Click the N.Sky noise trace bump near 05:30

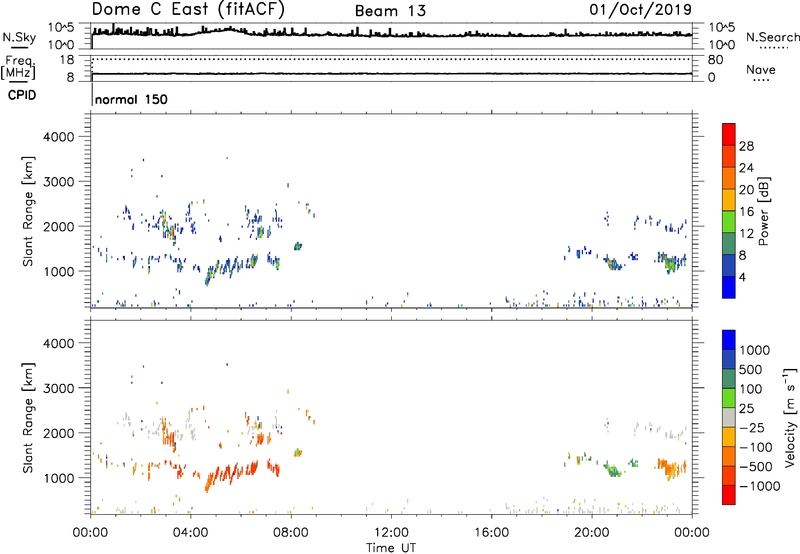coord(228,29)
